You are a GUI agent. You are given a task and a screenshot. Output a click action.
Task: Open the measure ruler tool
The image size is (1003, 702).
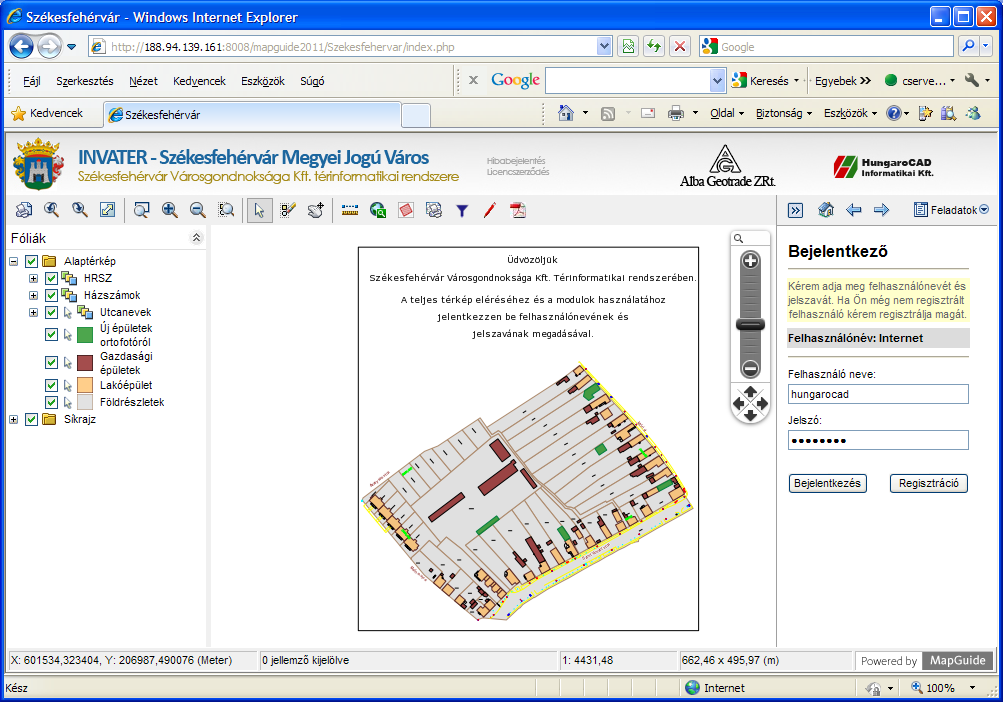(x=350, y=210)
